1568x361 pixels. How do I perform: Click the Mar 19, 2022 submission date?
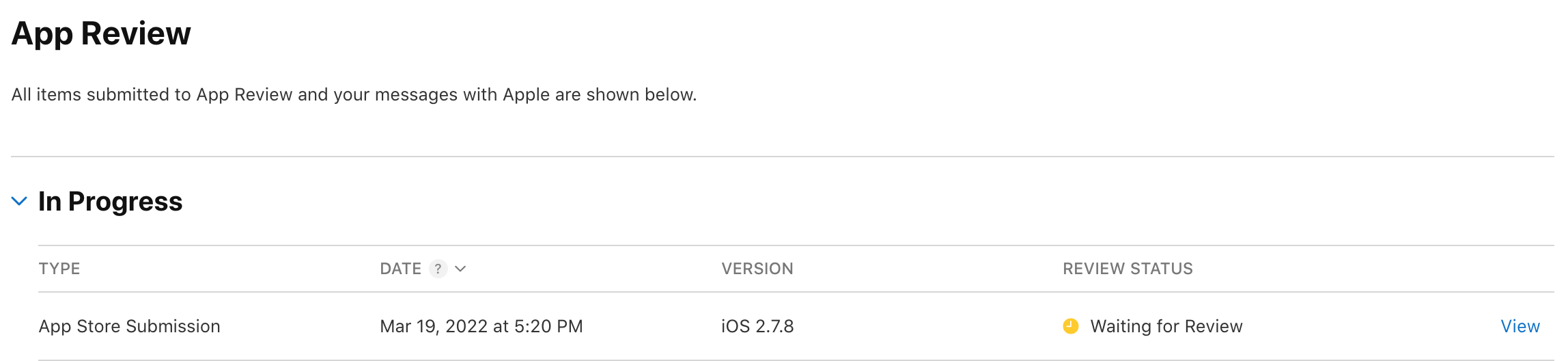(481, 326)
